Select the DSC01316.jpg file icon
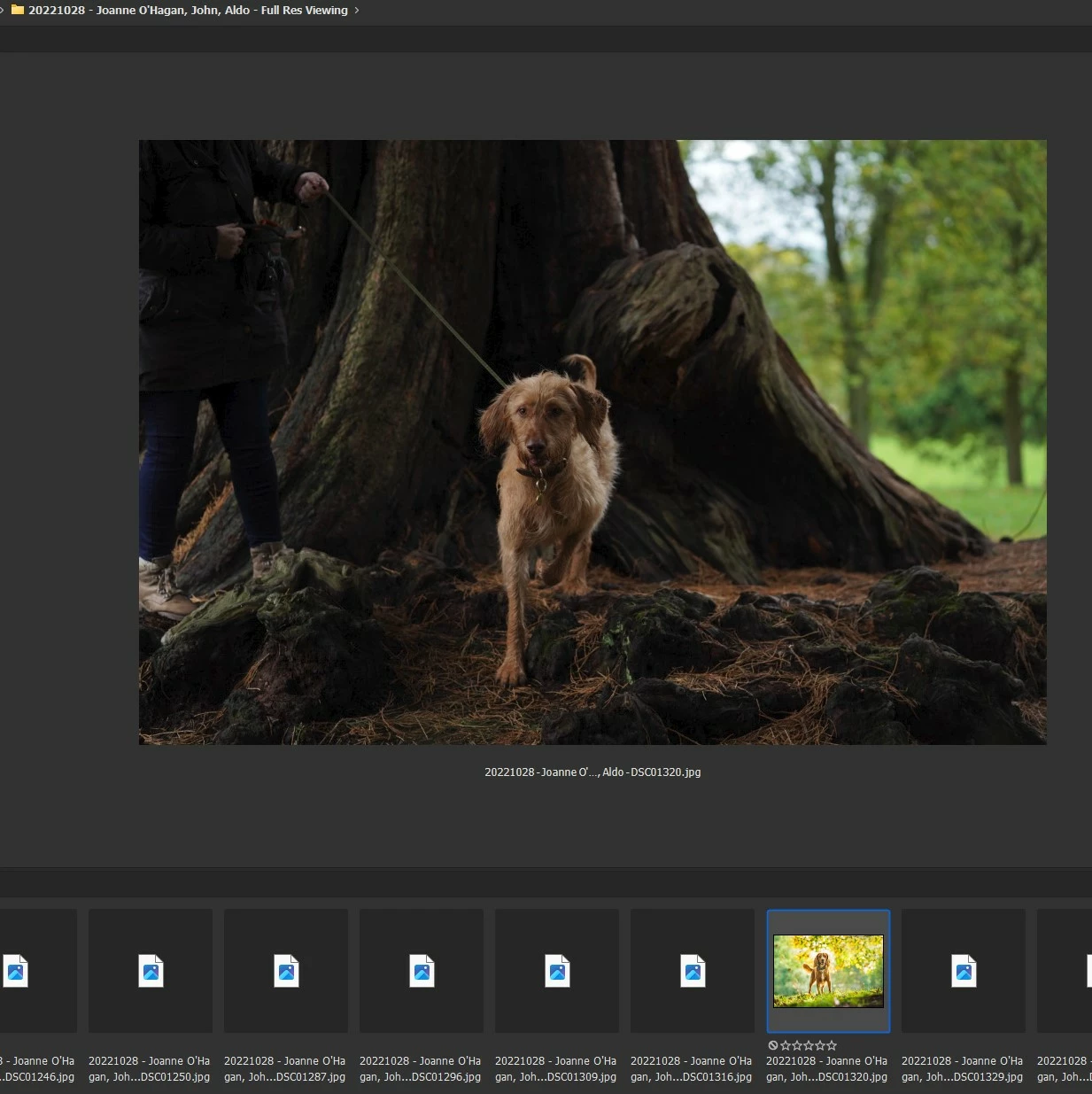This screenshot has width=1092, height=1094. click(x=693, y=971)
